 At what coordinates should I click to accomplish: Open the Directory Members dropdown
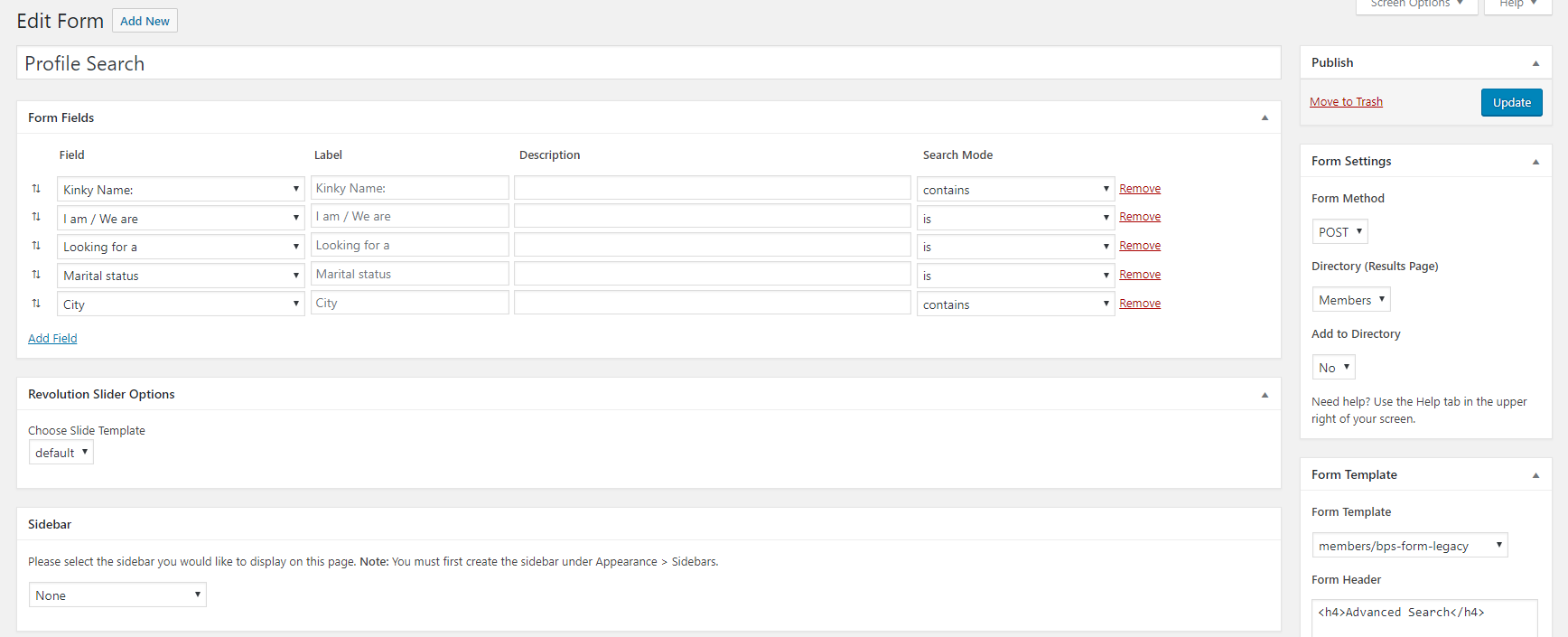click(x=1350, y=300)
